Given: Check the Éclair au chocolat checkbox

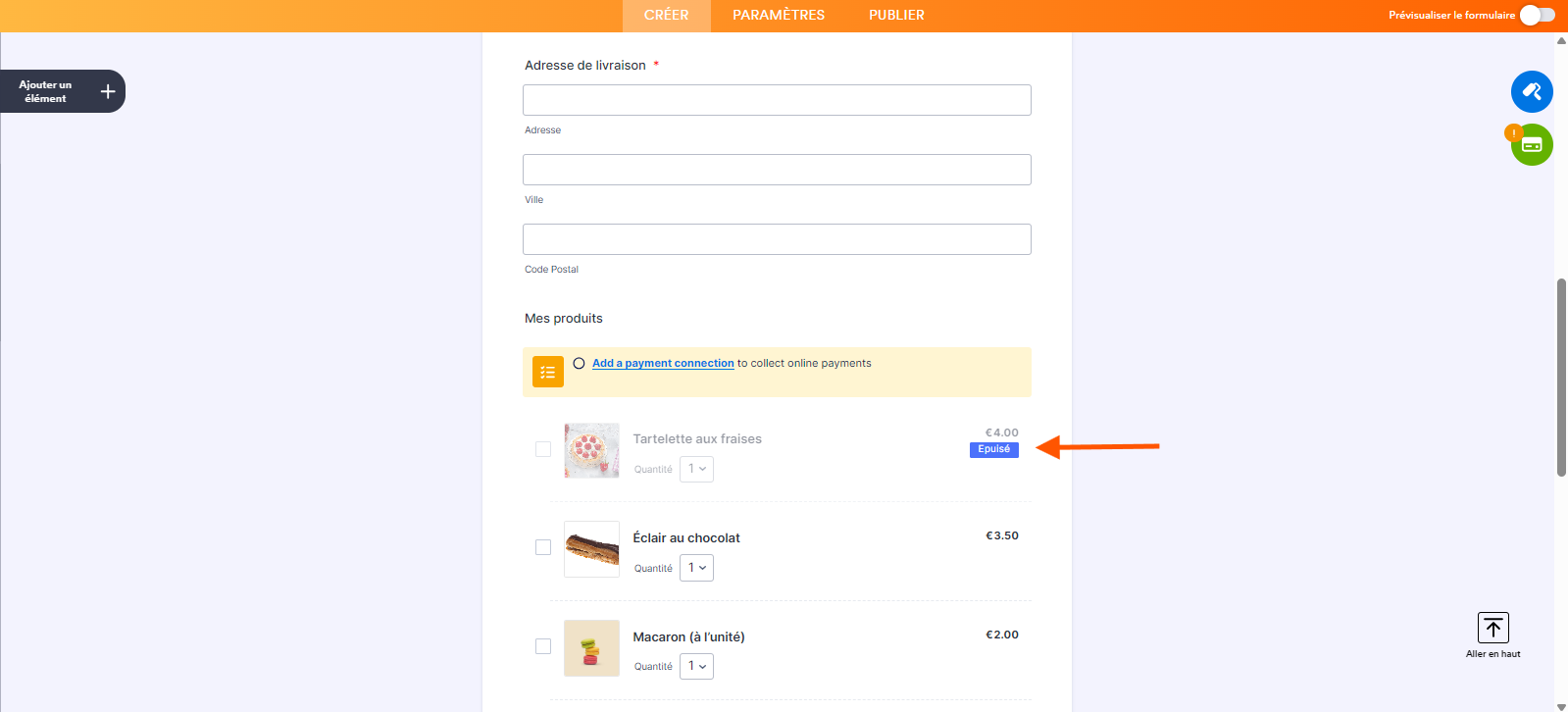Looking at the screenshot, I should click(543, 547).
